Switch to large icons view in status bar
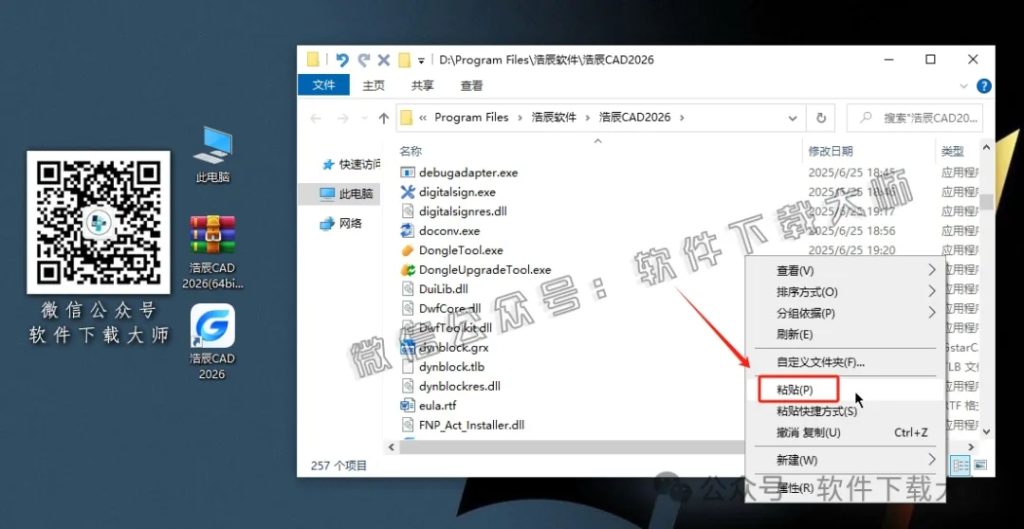This screenshot has width=1024, height=529. (x=980, y=465)
